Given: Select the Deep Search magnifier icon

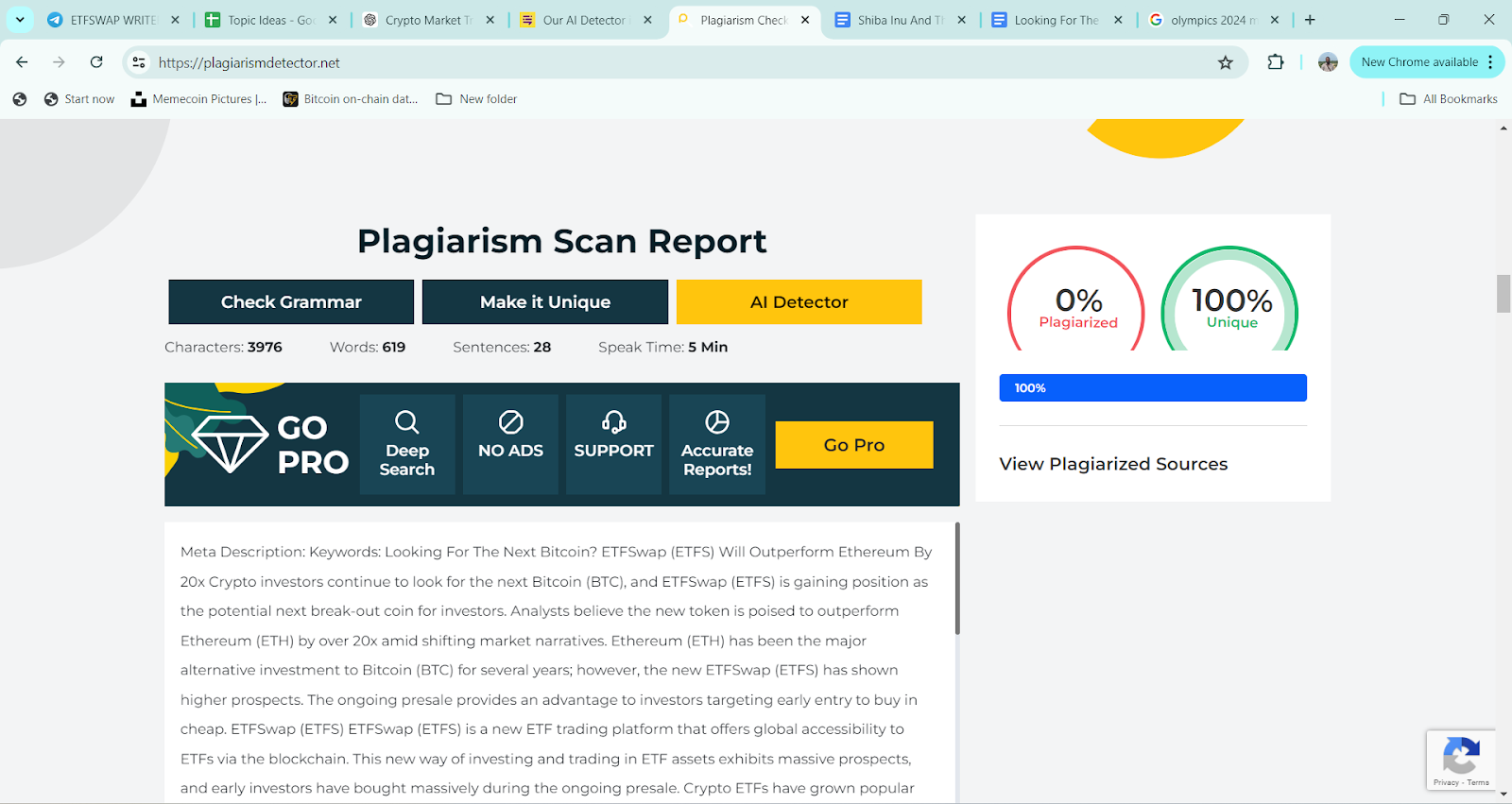Looking at the screenshot, I should pyautogui.click(x=407, y=421).
